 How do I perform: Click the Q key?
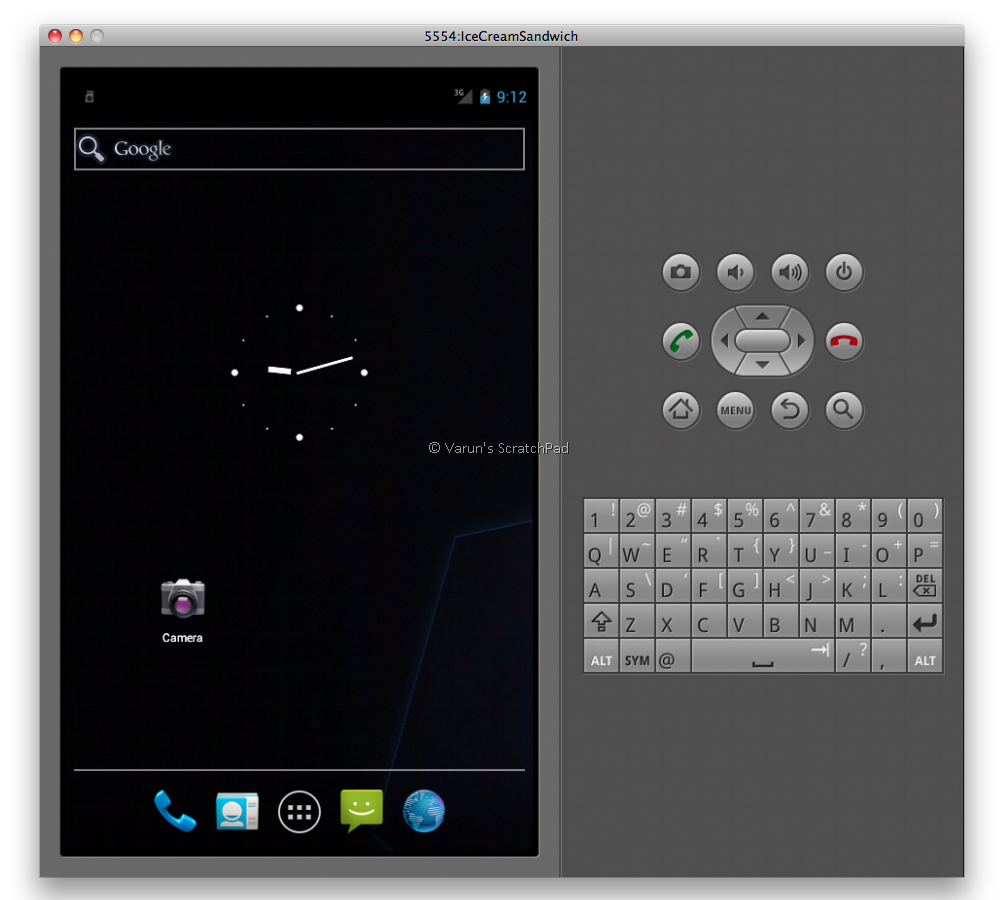point(601,550)
